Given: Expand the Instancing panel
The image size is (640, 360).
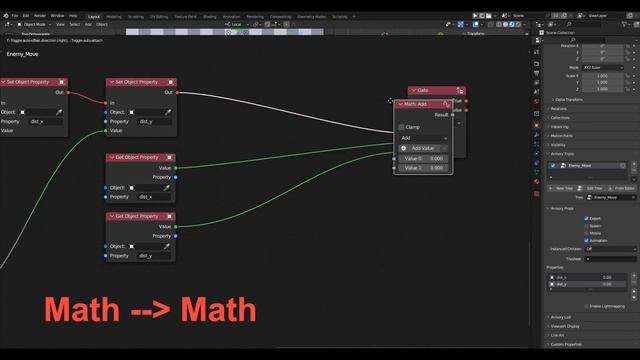Looking at the screenshot, I should 559,127.
